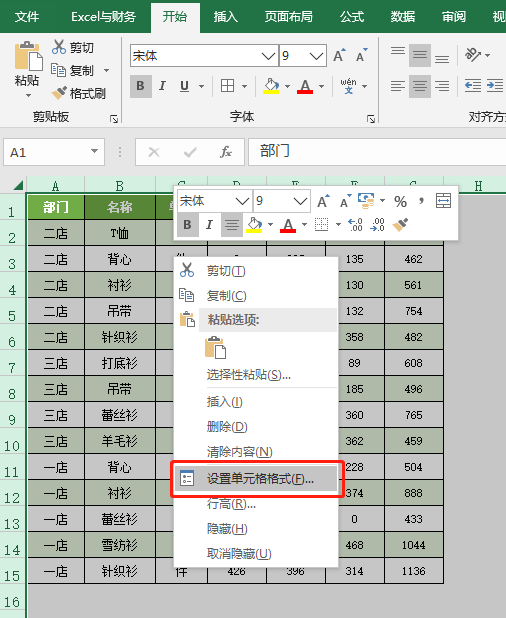The width and height of the screenshot is (506, 618).
Task: Click the Cut scissors icon in ribbon
Action: tap(59, 47)
